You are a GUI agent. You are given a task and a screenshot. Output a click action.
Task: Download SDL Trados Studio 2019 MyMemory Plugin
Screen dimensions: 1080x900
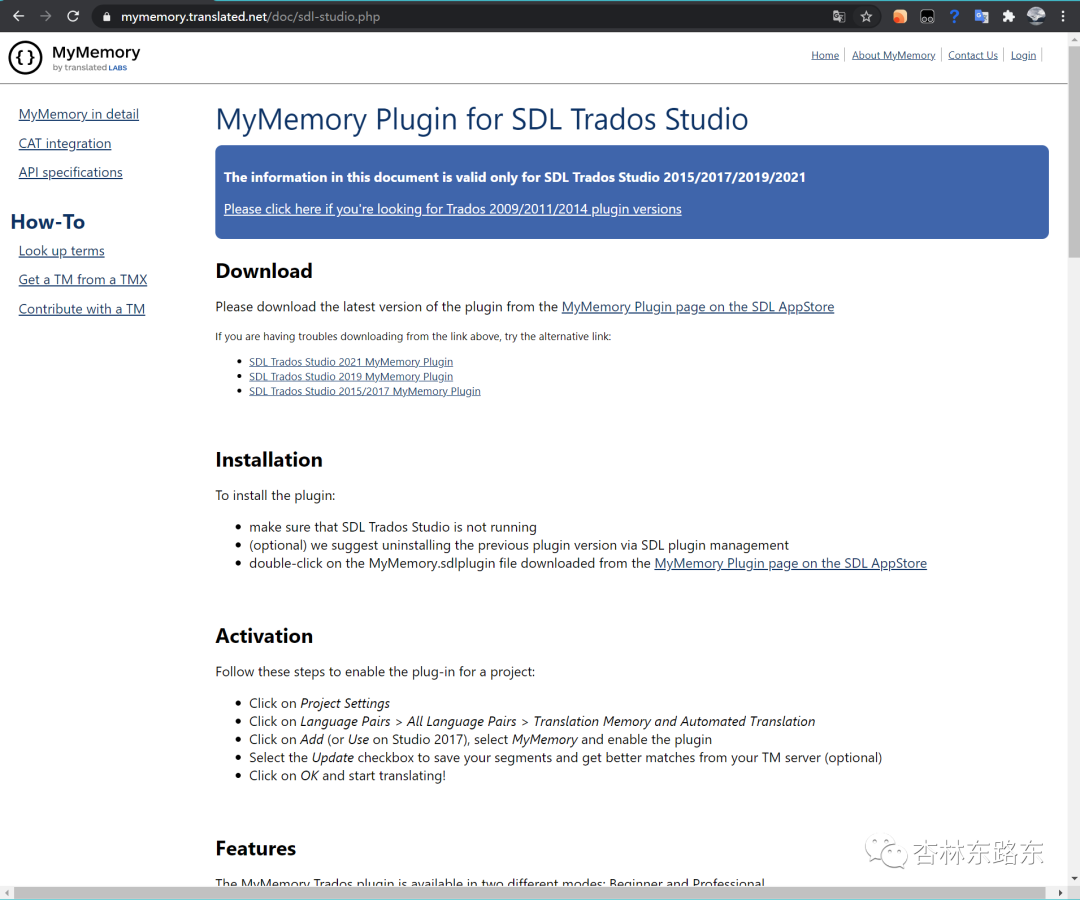click(351, 377)
